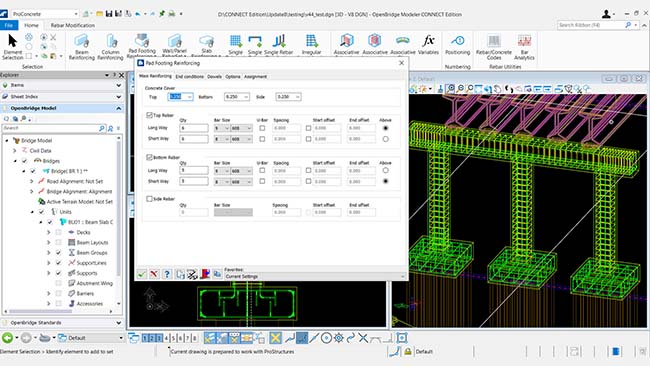This screenshot has width=650, height=366.
Task: Select the Beam Reinforcing tool
Action: pos(82,46)
